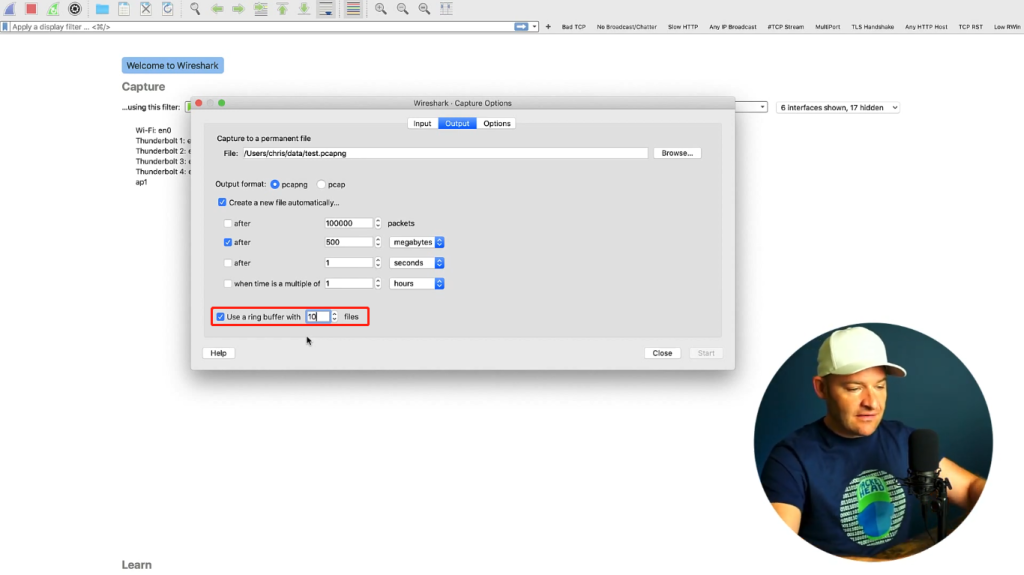Open display filter history dropdown

tap(534, 27)
